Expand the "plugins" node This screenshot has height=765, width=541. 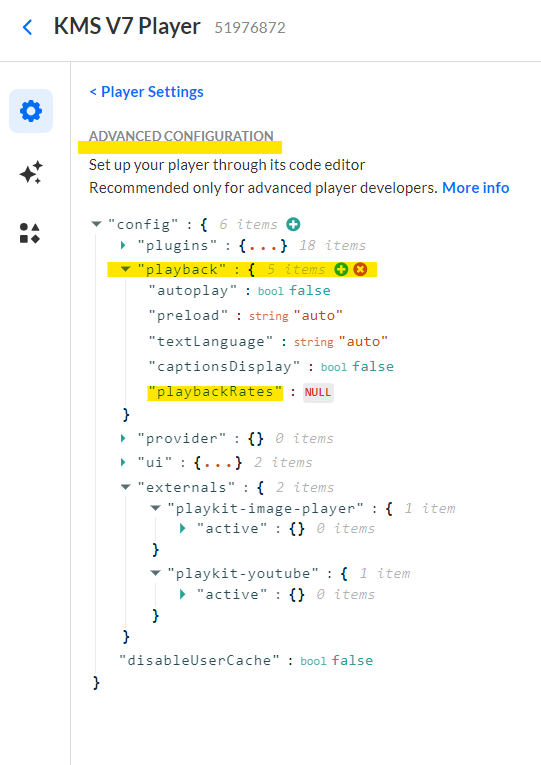[x=123, y=245]
